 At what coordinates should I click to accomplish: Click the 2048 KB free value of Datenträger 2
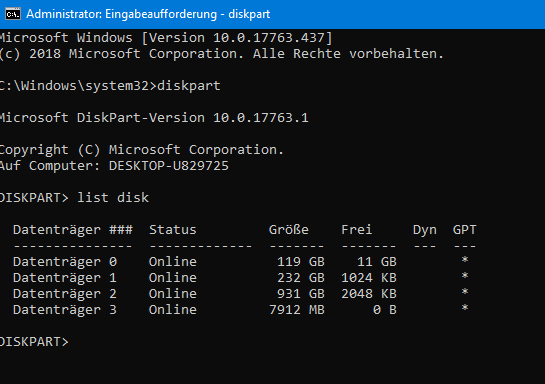(369, 294)
